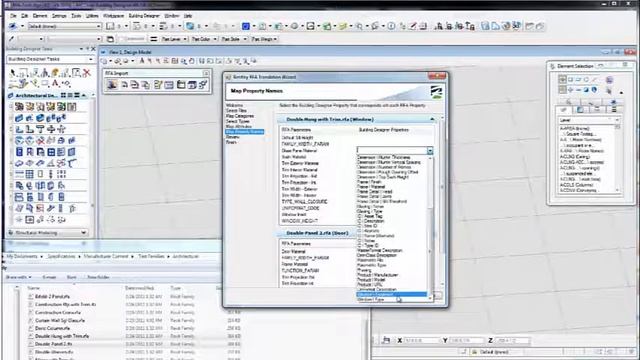Select the element selection arrow tool in Tasks

(13, 73)
